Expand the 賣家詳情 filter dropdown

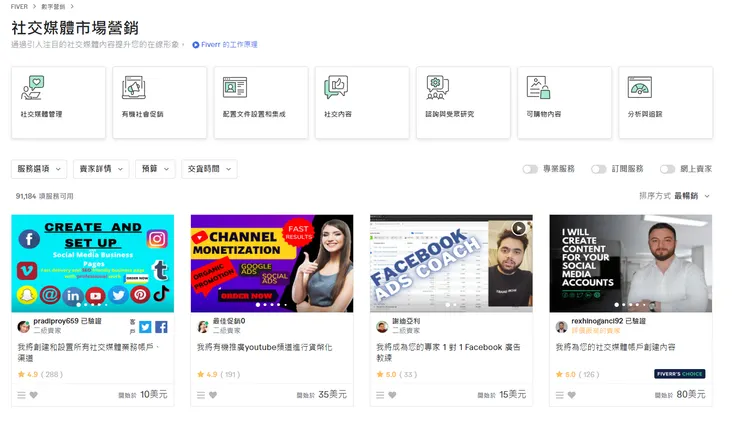tap(101, 169)
